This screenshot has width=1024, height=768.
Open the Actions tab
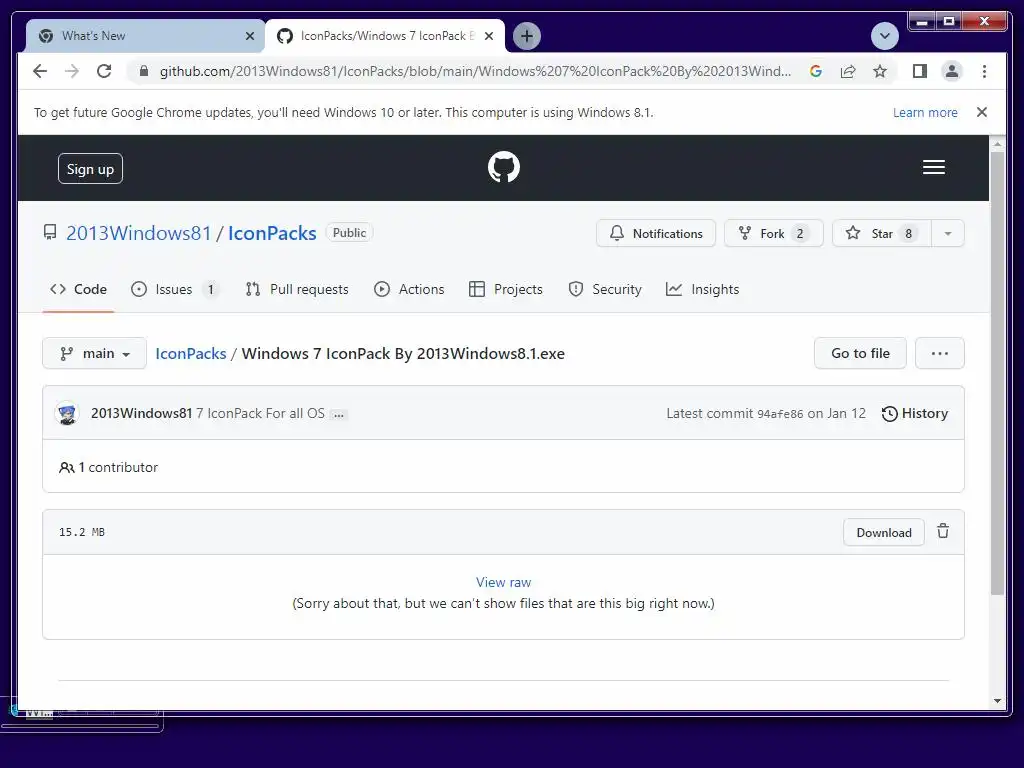(x=409, y=289)
